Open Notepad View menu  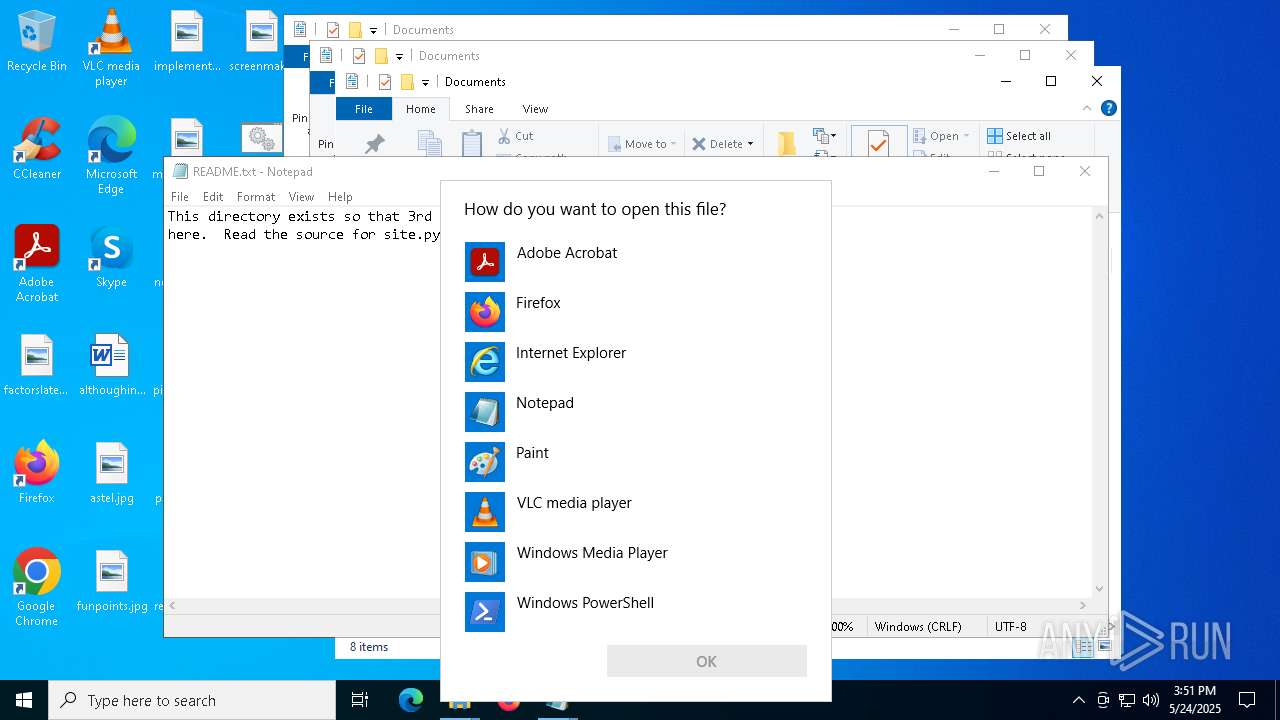click(x=301, y=197)
